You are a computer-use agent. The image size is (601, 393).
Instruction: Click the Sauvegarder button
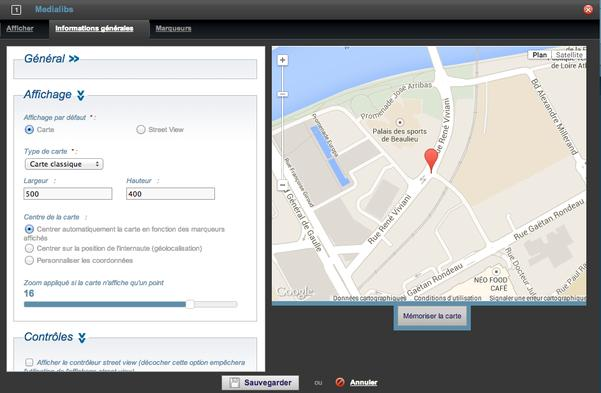[261, 383]
